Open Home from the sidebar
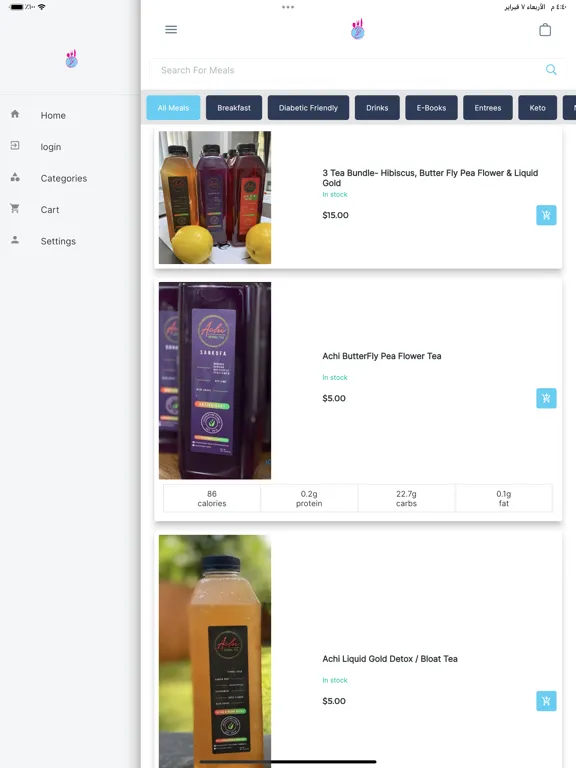 53,115
